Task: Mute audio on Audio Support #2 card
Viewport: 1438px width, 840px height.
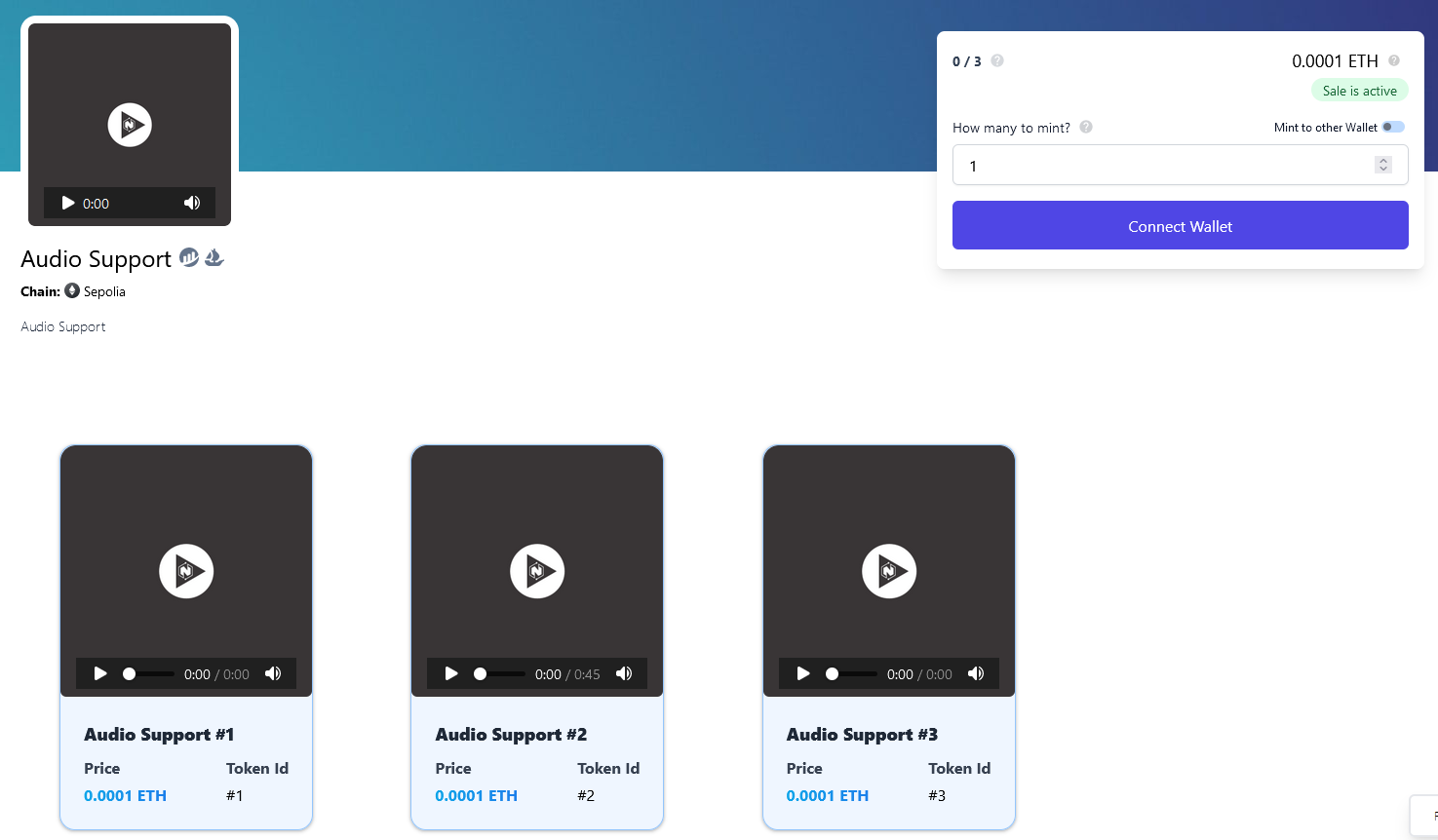Action: [x=624, y=673]
